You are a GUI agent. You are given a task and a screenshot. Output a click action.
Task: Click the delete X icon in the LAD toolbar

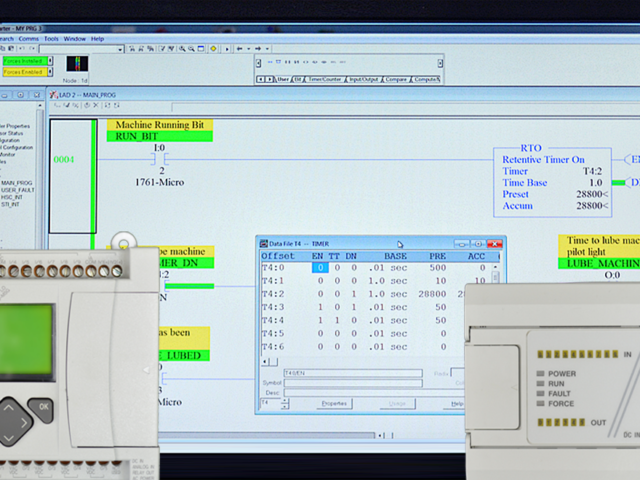pos(96,105)
